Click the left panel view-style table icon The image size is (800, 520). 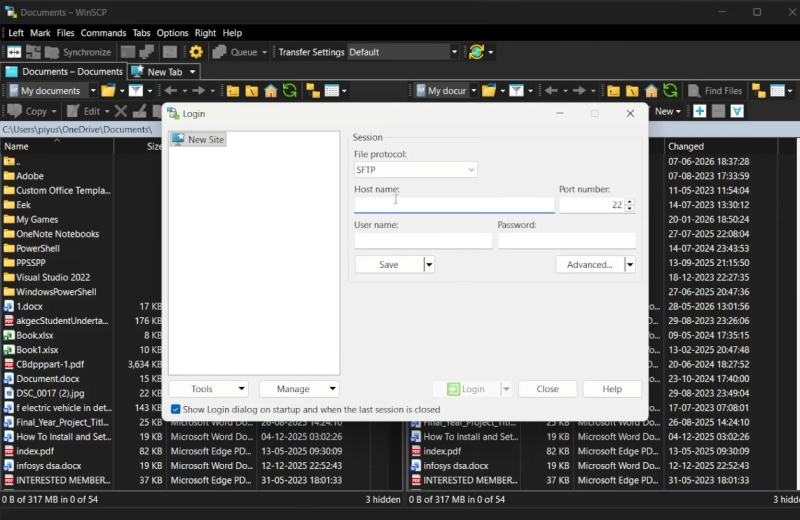[332, 91]
